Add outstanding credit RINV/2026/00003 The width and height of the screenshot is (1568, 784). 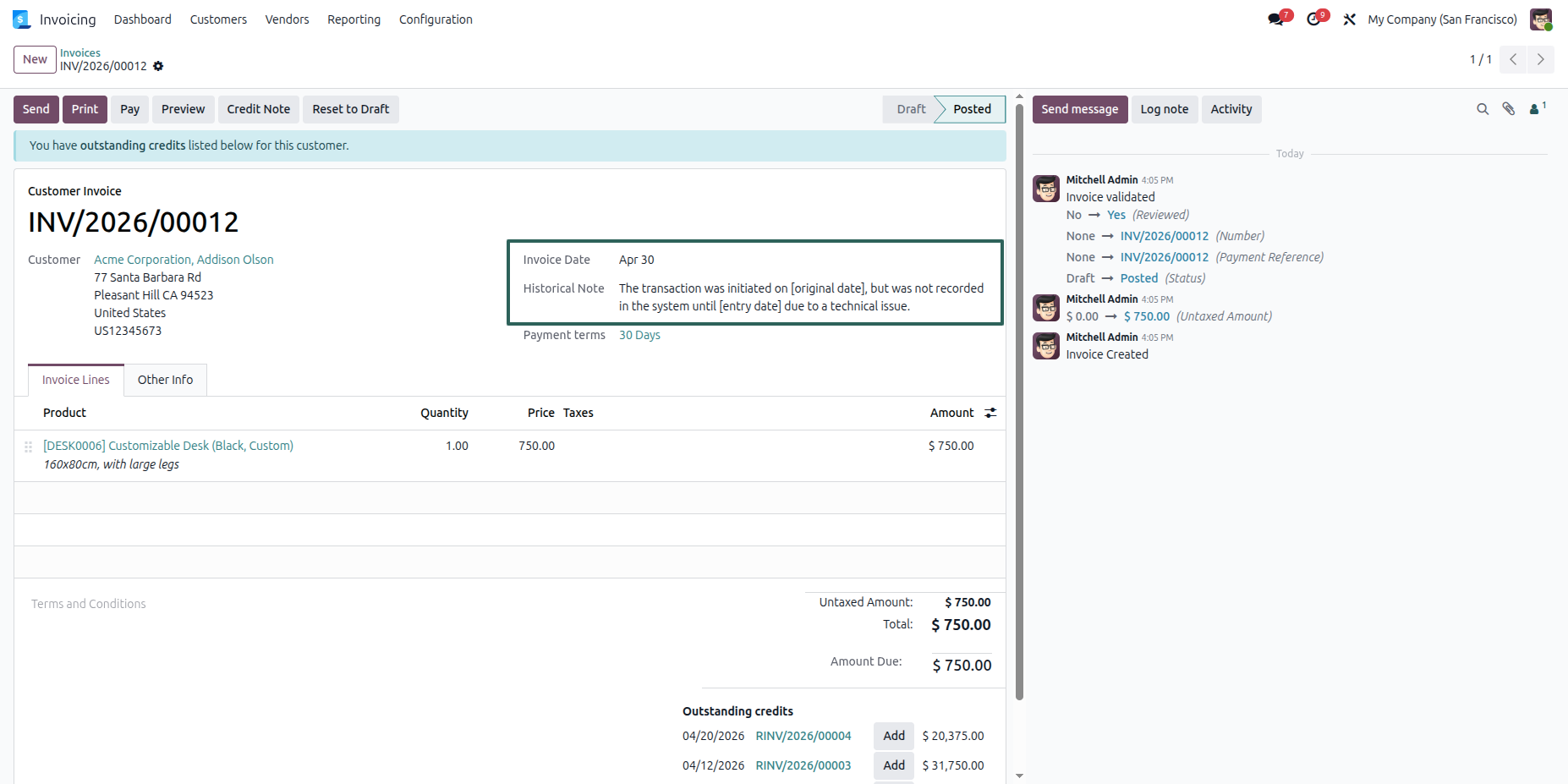[894, 765]
